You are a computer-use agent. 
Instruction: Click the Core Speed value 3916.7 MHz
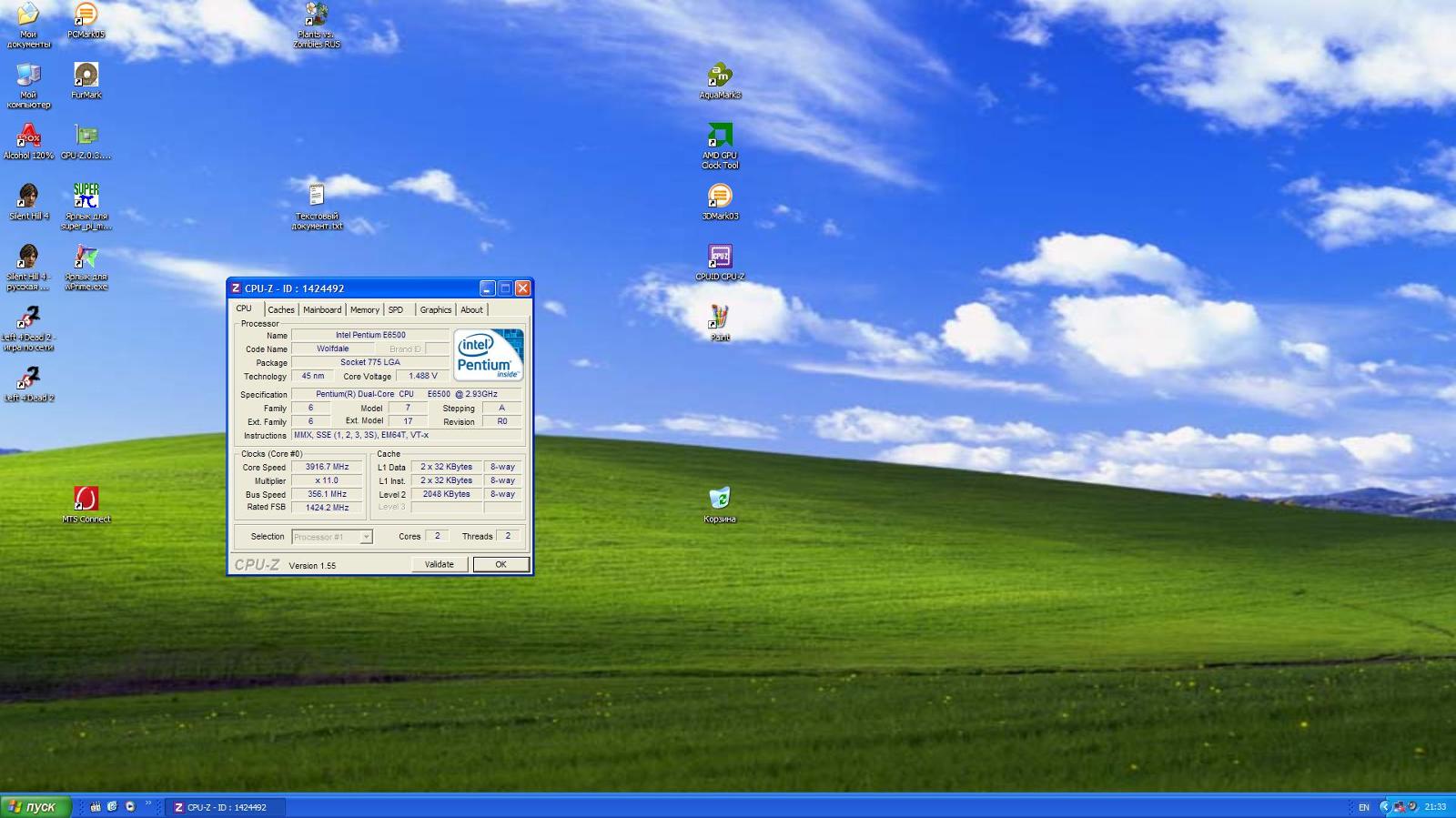click(x=327, y=467)
